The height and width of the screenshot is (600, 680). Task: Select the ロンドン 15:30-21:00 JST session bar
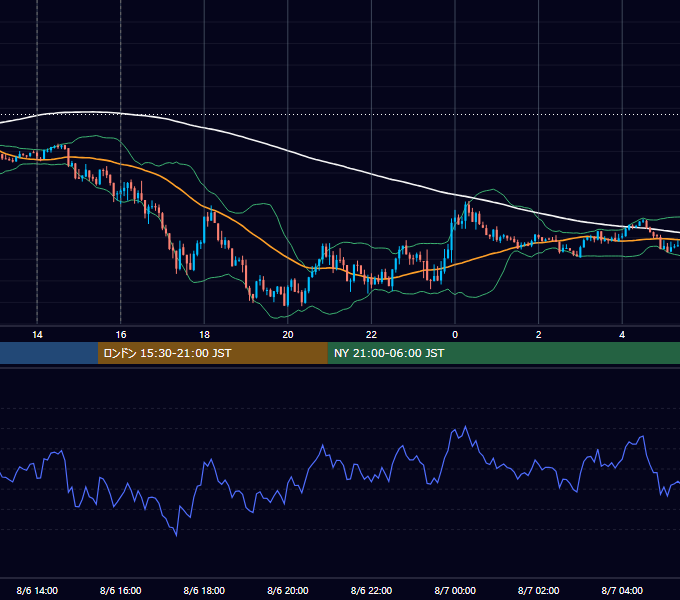(x=212, y=353)
